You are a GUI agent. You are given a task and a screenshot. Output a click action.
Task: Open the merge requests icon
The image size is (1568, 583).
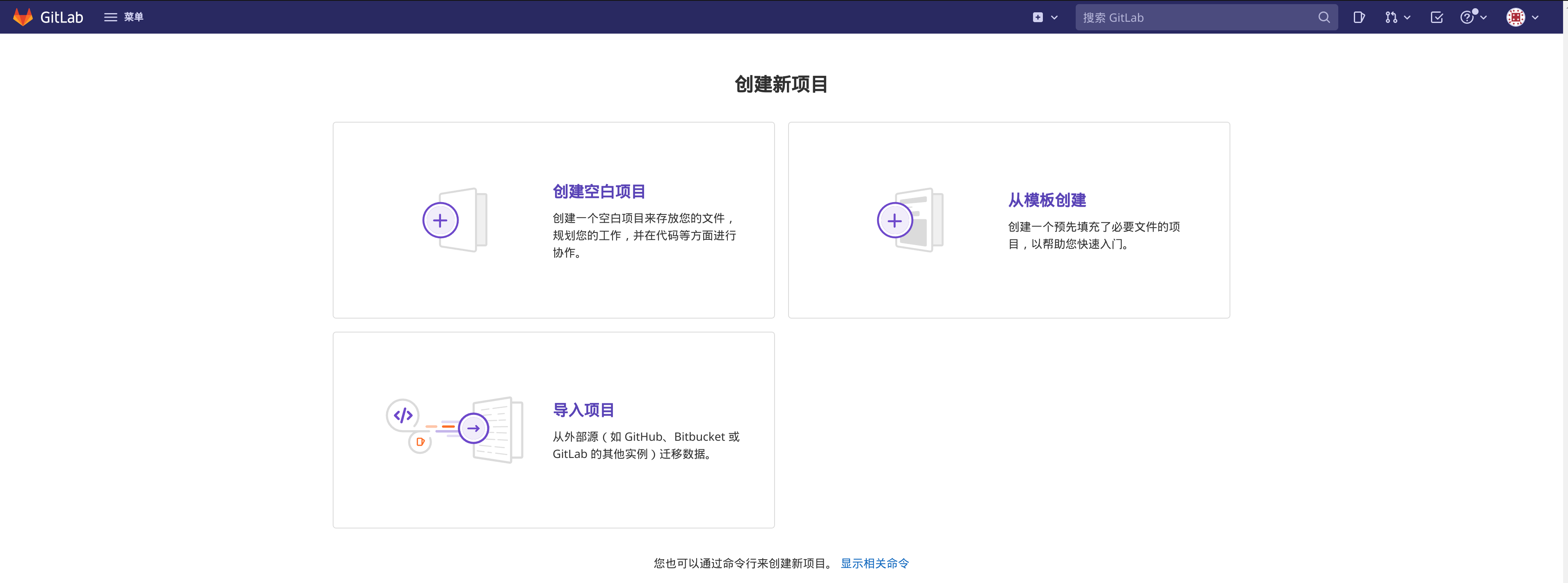click(1391, 18)
